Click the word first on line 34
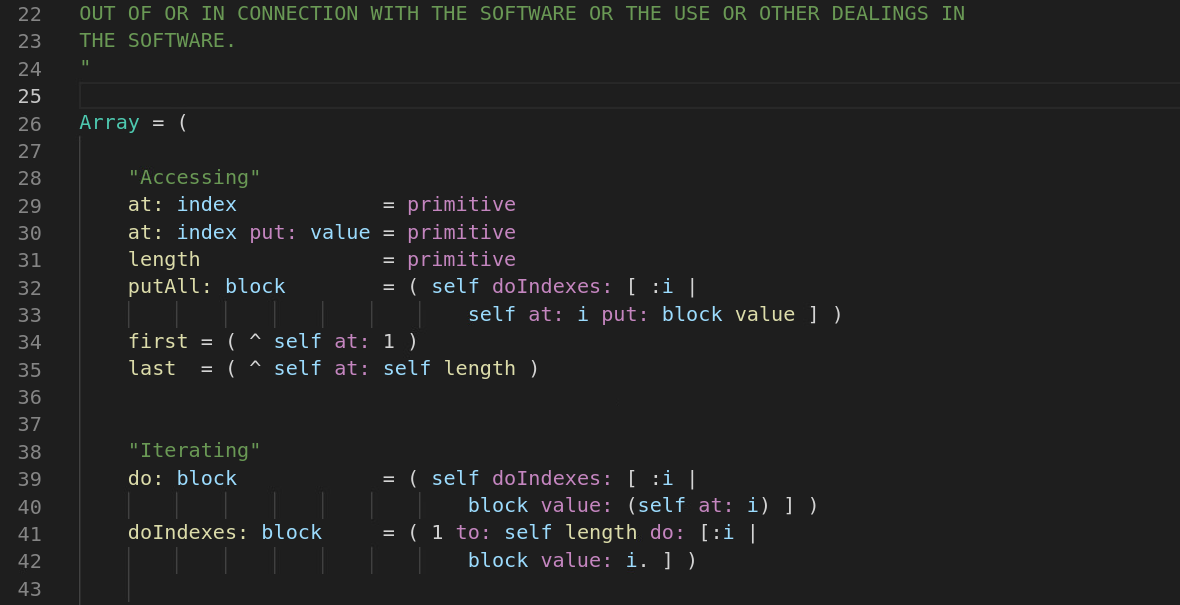1180x605 pixels. pyautogui.click(x=158, y=342)
